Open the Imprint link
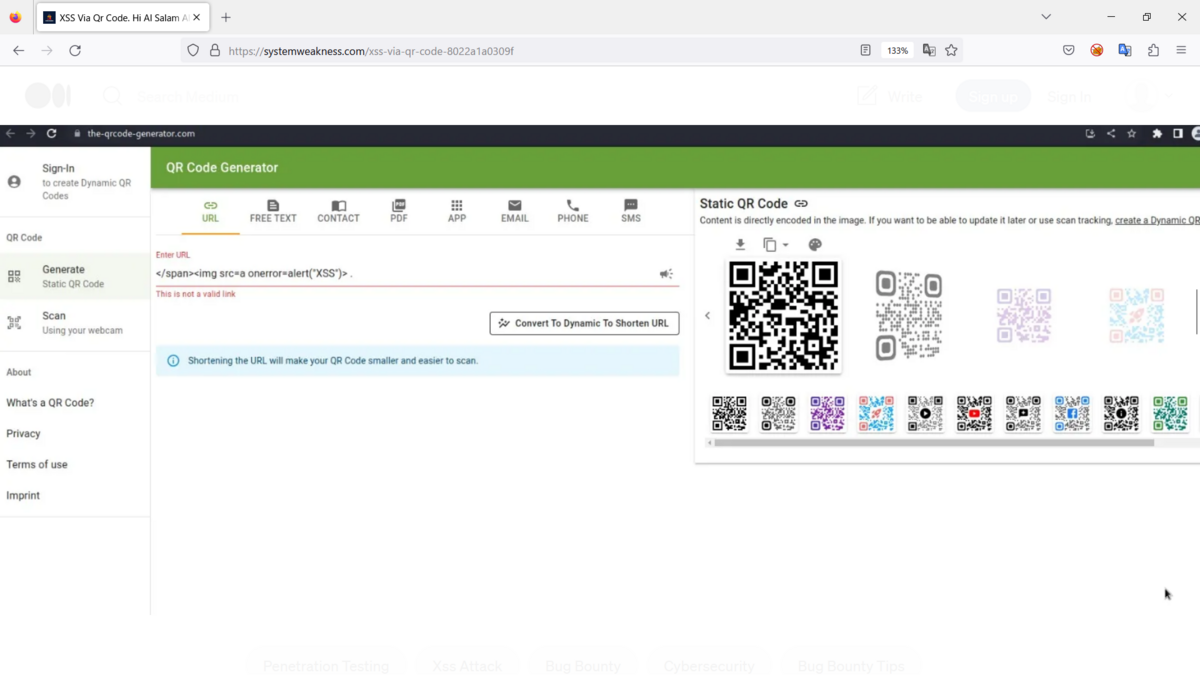This screenshot has height=675, width=1200. tap(23, 496)
